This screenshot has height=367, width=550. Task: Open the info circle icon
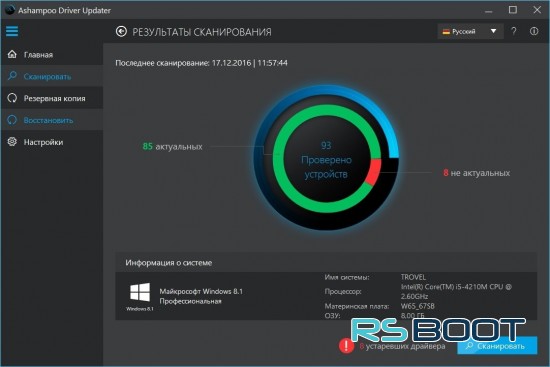(x=534, y=31)
